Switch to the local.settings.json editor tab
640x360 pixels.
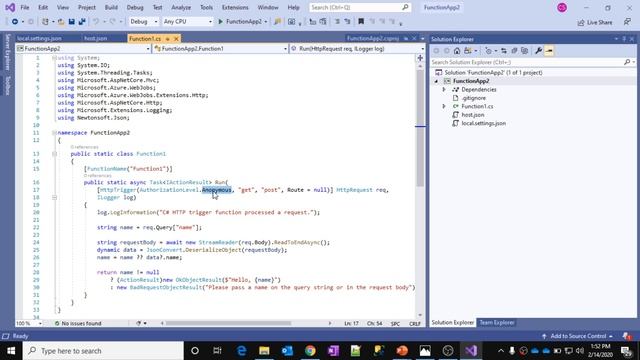click(39, 38)
